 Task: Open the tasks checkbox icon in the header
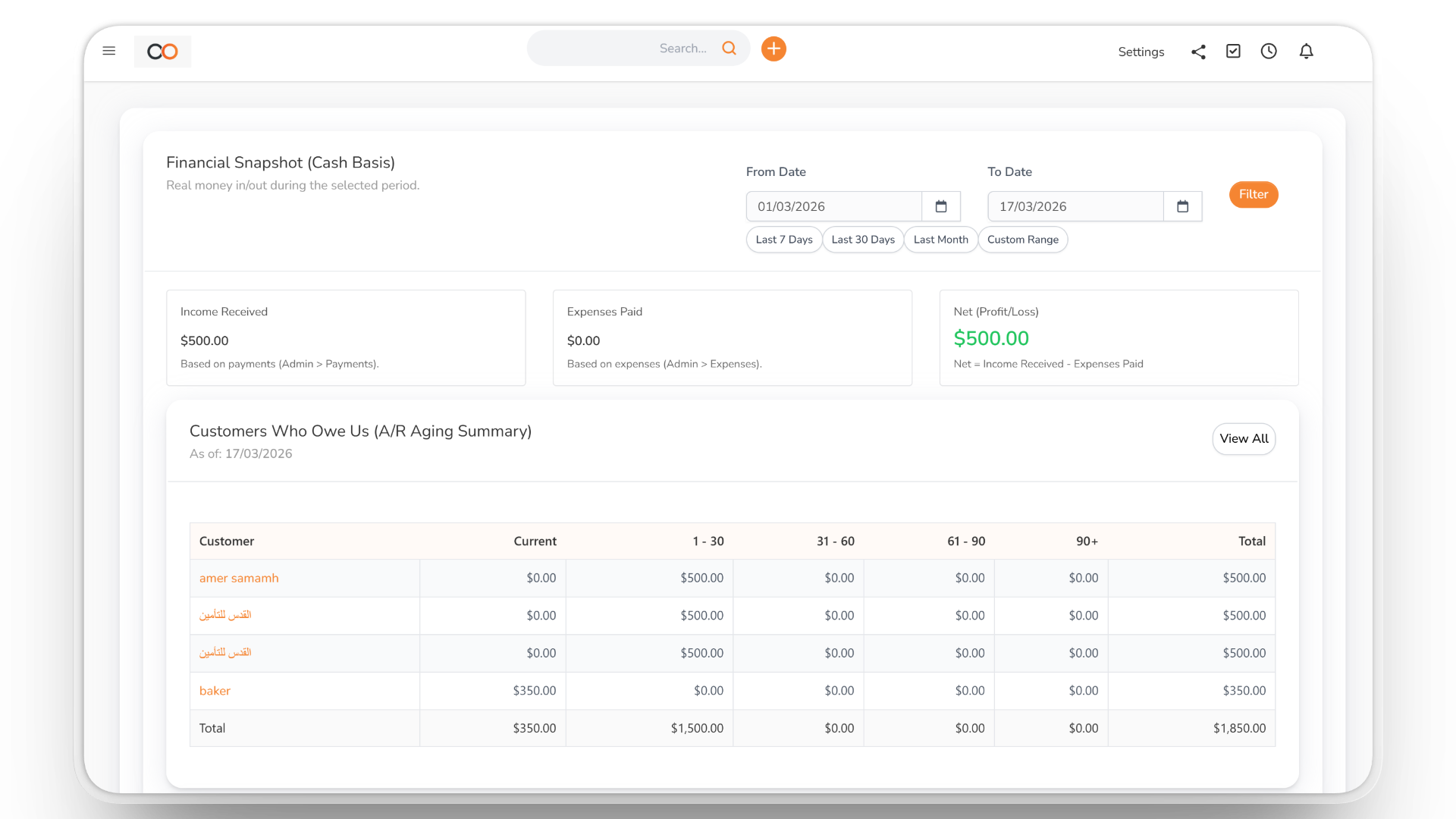pyautogui.click(x=1233, y=51)
